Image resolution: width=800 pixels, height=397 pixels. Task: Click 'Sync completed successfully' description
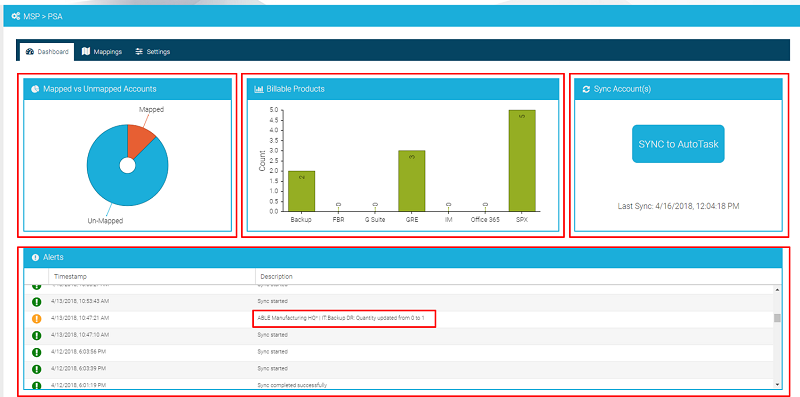pyautogui.click(x=292, y=385)
